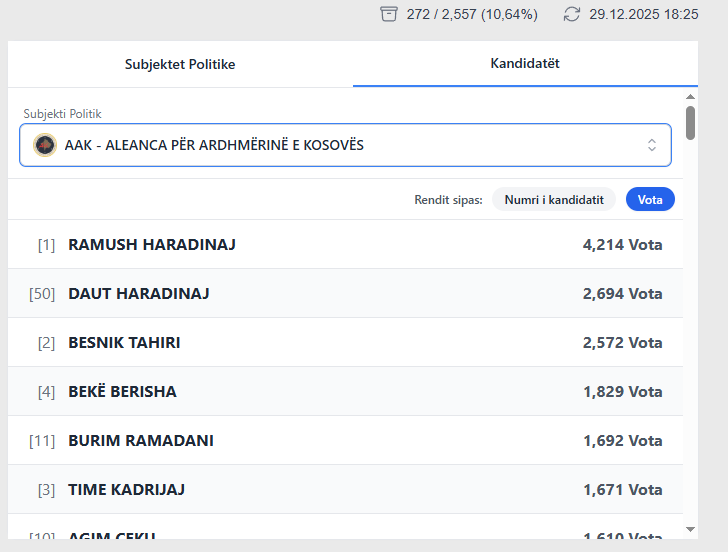Click the last updated timestamp 29.12.2025
This screenshot has width=728, height=552.
coord(644,14)
